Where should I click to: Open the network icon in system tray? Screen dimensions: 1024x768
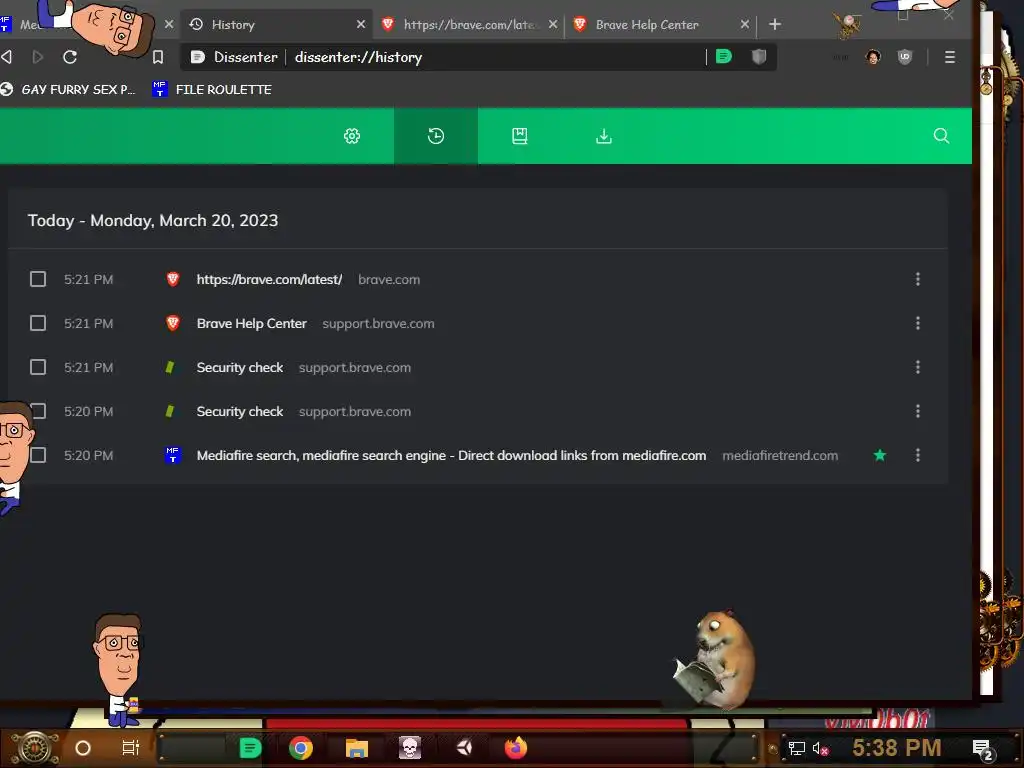796,748
